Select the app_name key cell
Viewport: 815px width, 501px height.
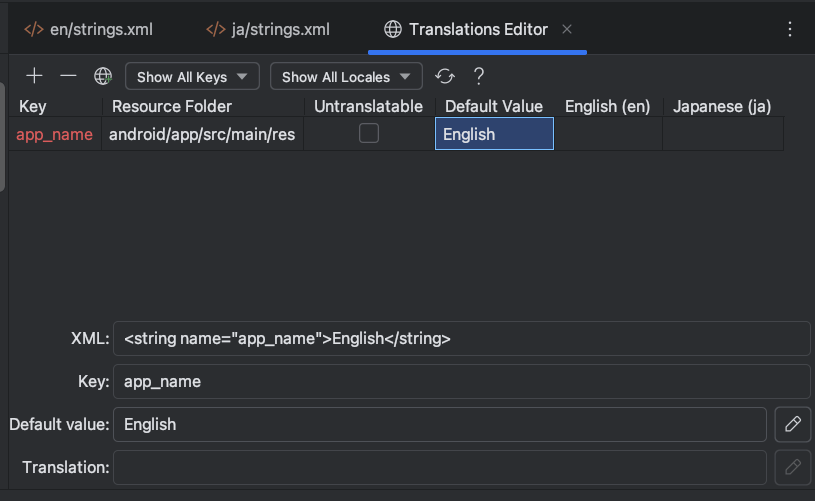pos(55,134)
